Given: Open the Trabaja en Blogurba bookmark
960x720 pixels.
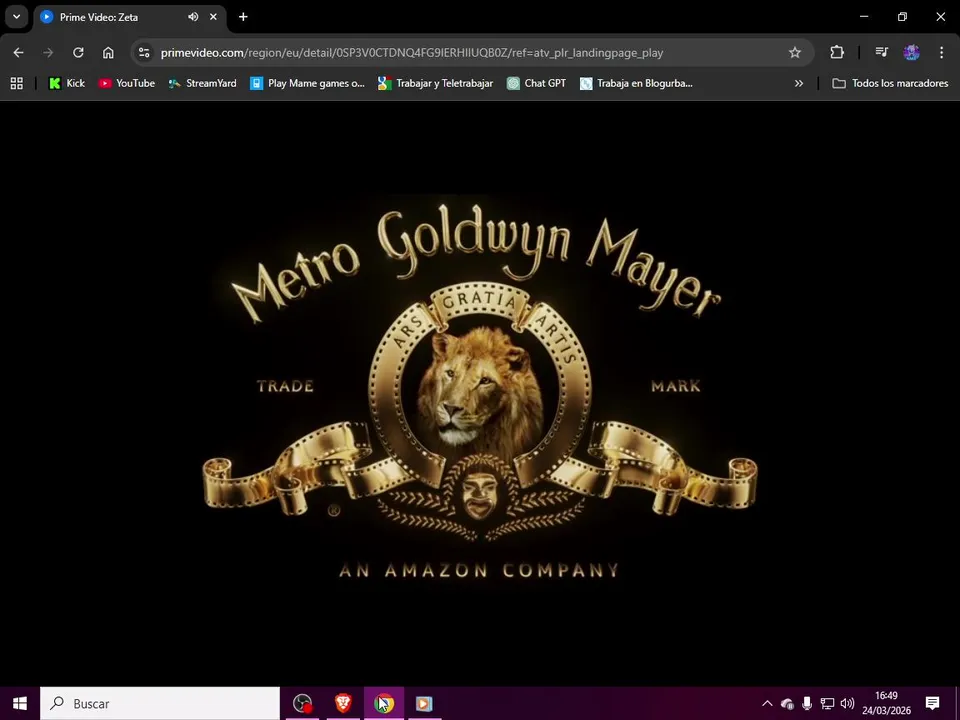Looking at the screenshot, I should [x=636, y=83].
